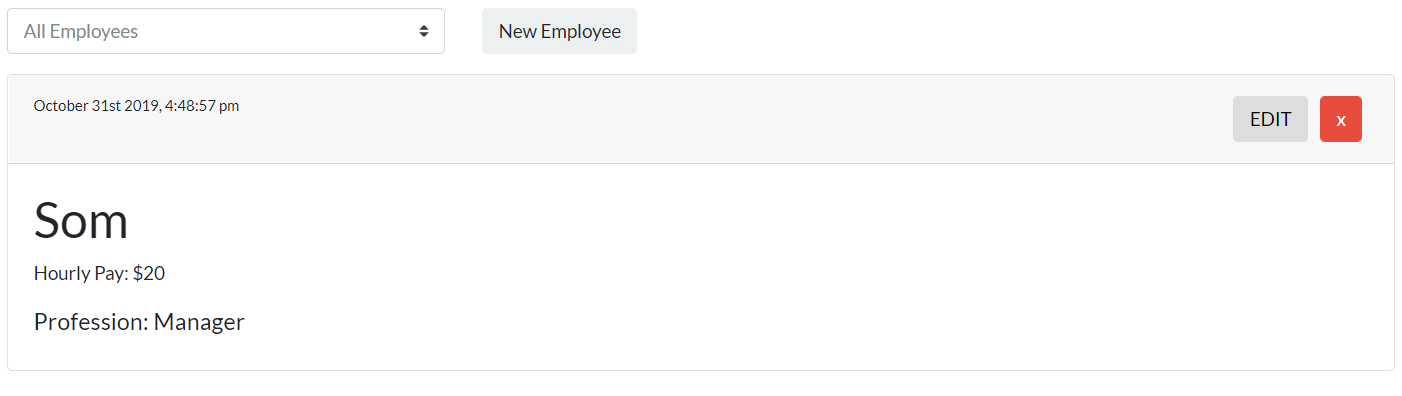The height and width of the screenshot is (396, 1402).
Task: Select the 'All Employees' placeholder text
Action: point(81,31)
